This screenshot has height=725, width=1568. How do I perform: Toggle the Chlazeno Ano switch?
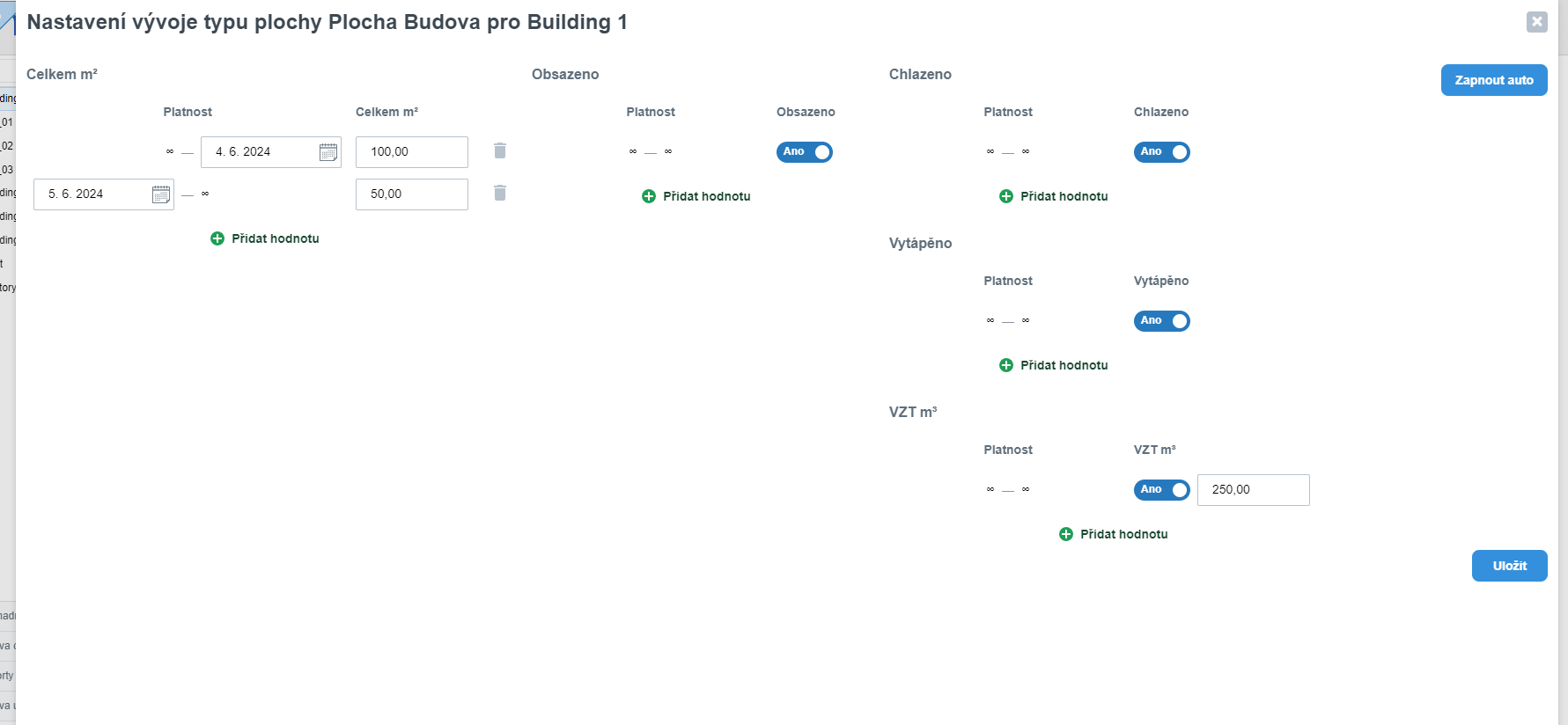tap(1162, 152)
